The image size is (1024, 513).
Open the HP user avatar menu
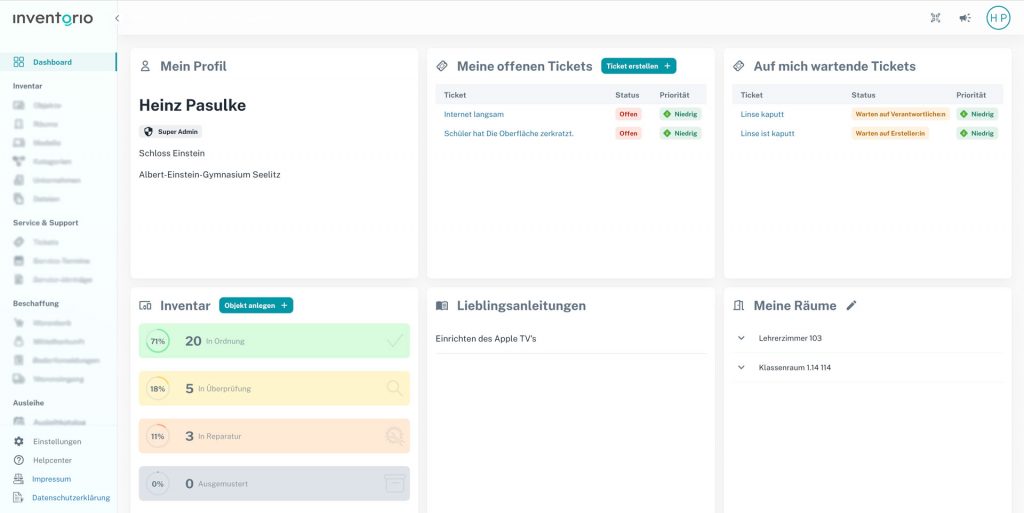pyautogui.click(x=998, y=18)
